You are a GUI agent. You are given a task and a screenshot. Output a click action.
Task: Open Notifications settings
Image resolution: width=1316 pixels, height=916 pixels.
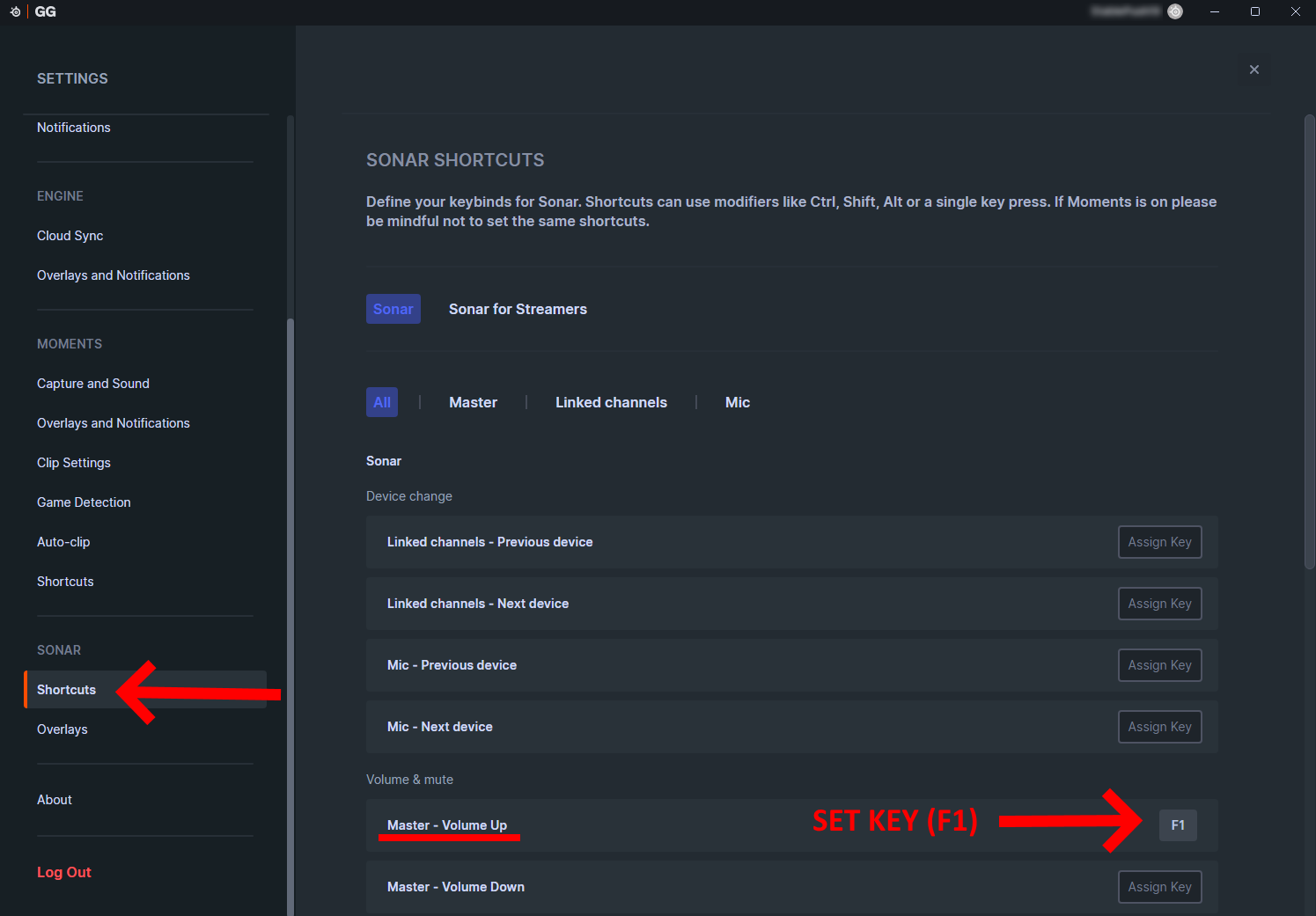pyautogui.click(x=74, y=128)
